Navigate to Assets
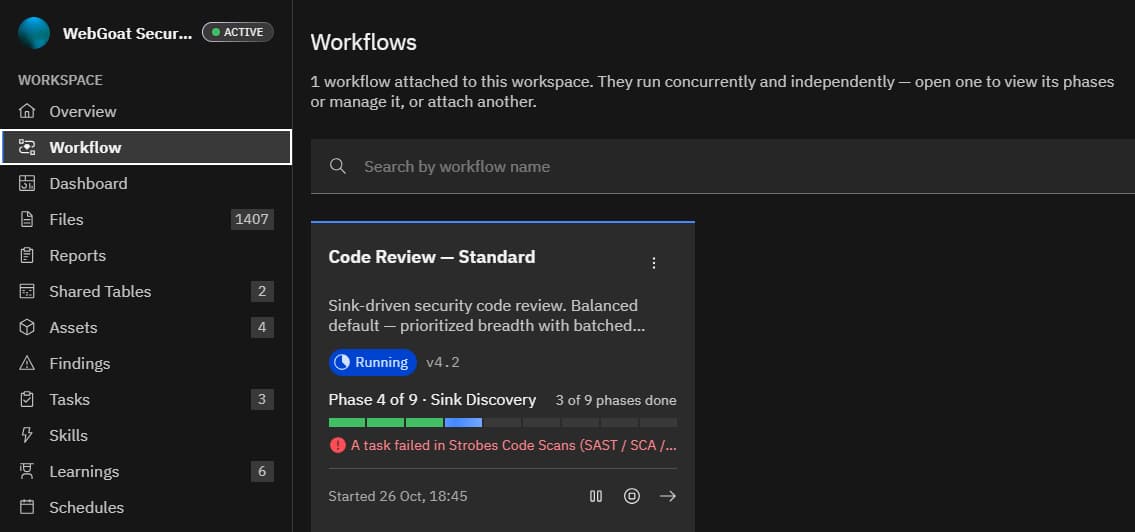Screen dimensions: 1135x532 pyautogui.click(x=146, y=328)
